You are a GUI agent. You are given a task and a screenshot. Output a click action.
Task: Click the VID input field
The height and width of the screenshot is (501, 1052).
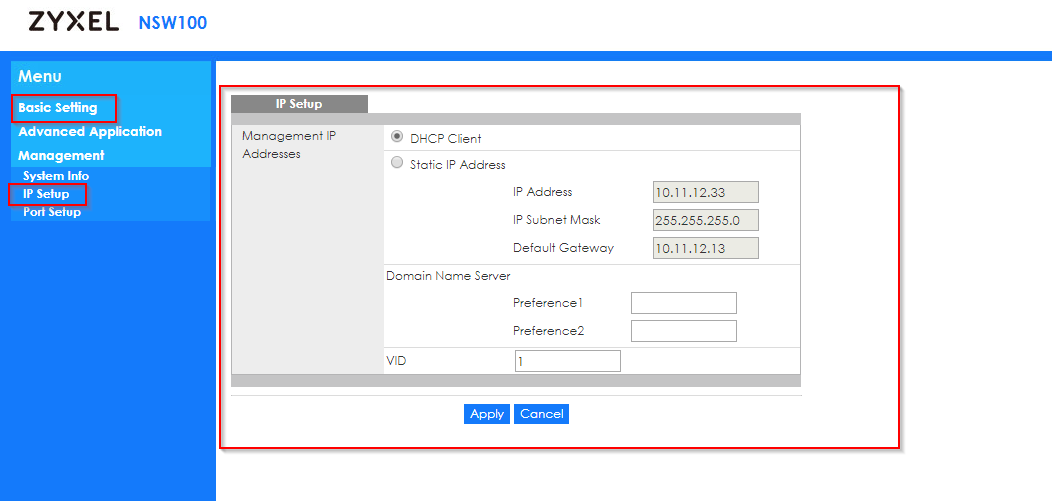567,361
